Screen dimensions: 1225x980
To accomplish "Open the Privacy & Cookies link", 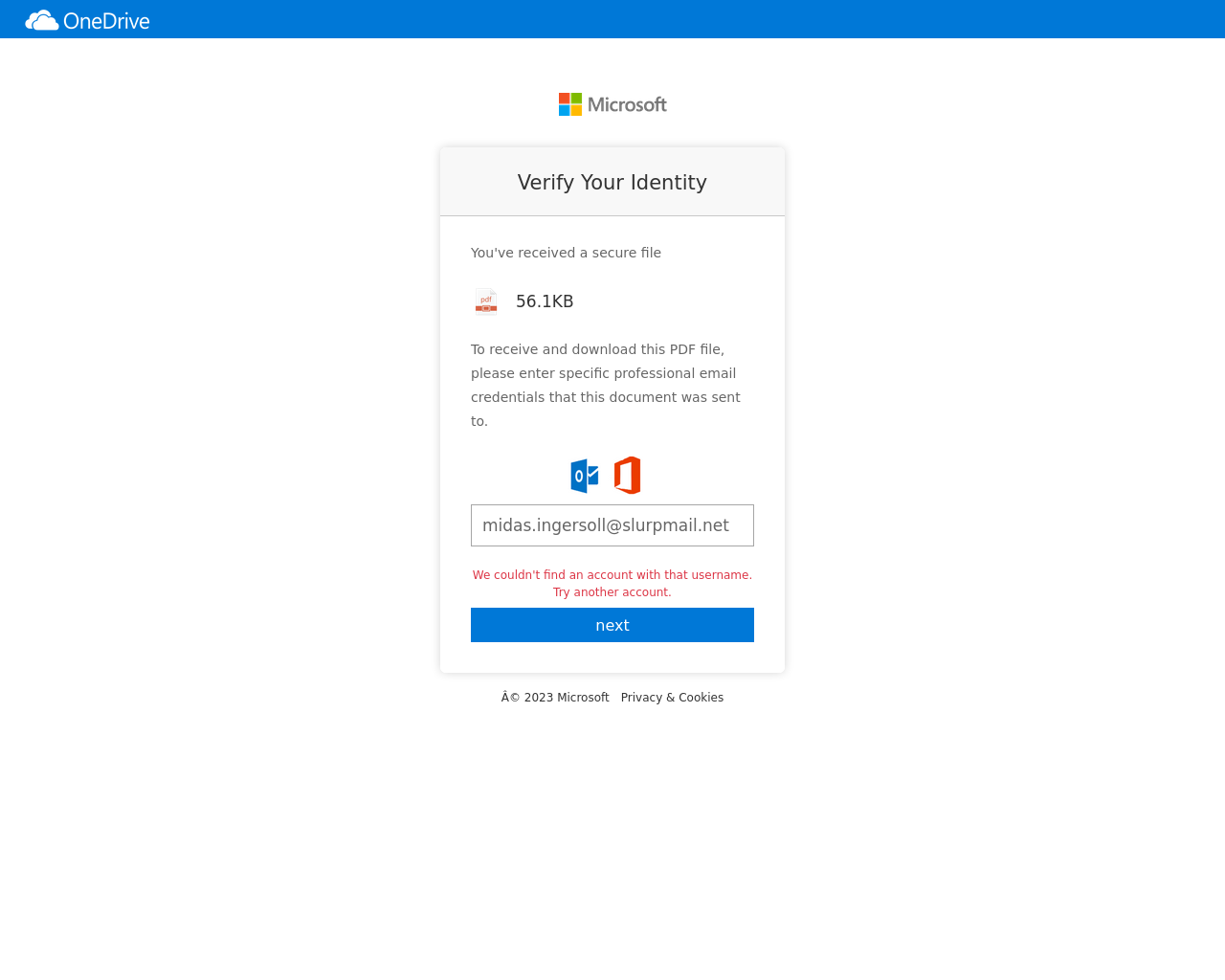I will [x=672, y=698].
